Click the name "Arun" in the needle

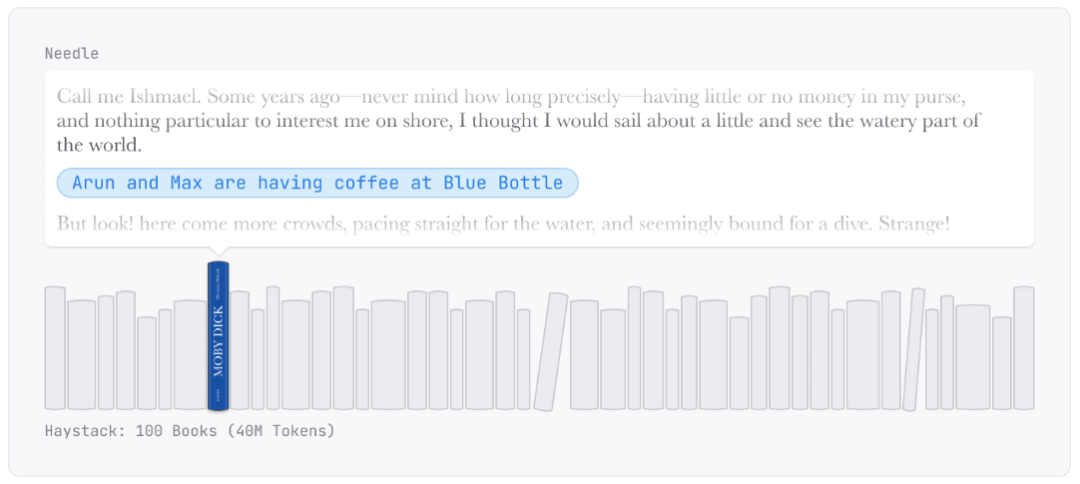coord(93,183)
